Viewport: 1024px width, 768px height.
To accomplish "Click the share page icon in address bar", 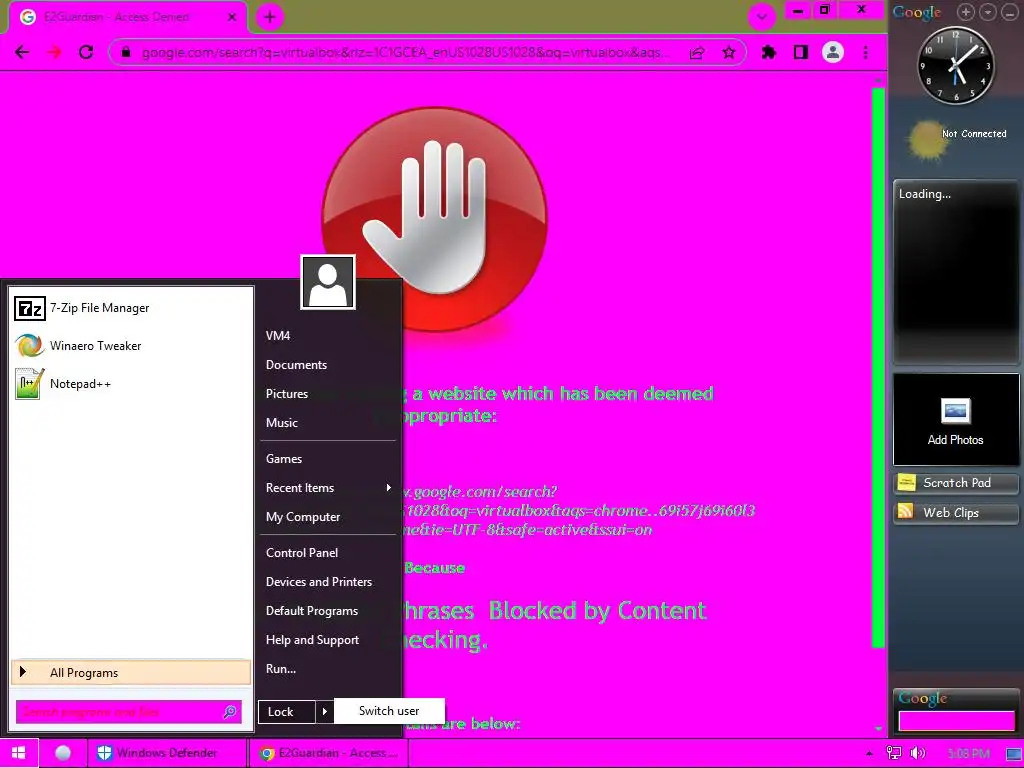I will tap(697, 53).
